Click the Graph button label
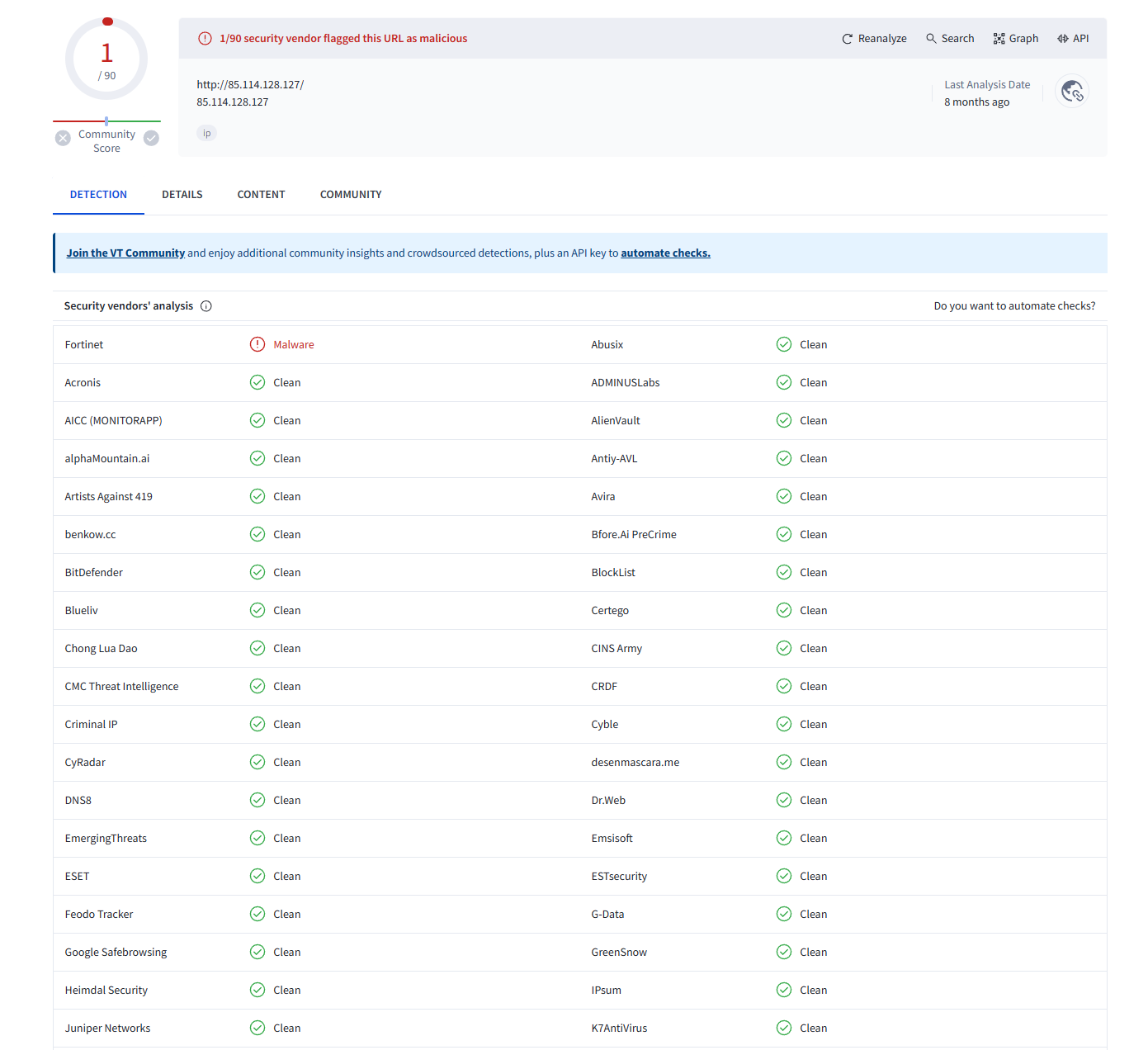The height and width of the screenshot is (1050, 1148). [x=1023, y=39]
